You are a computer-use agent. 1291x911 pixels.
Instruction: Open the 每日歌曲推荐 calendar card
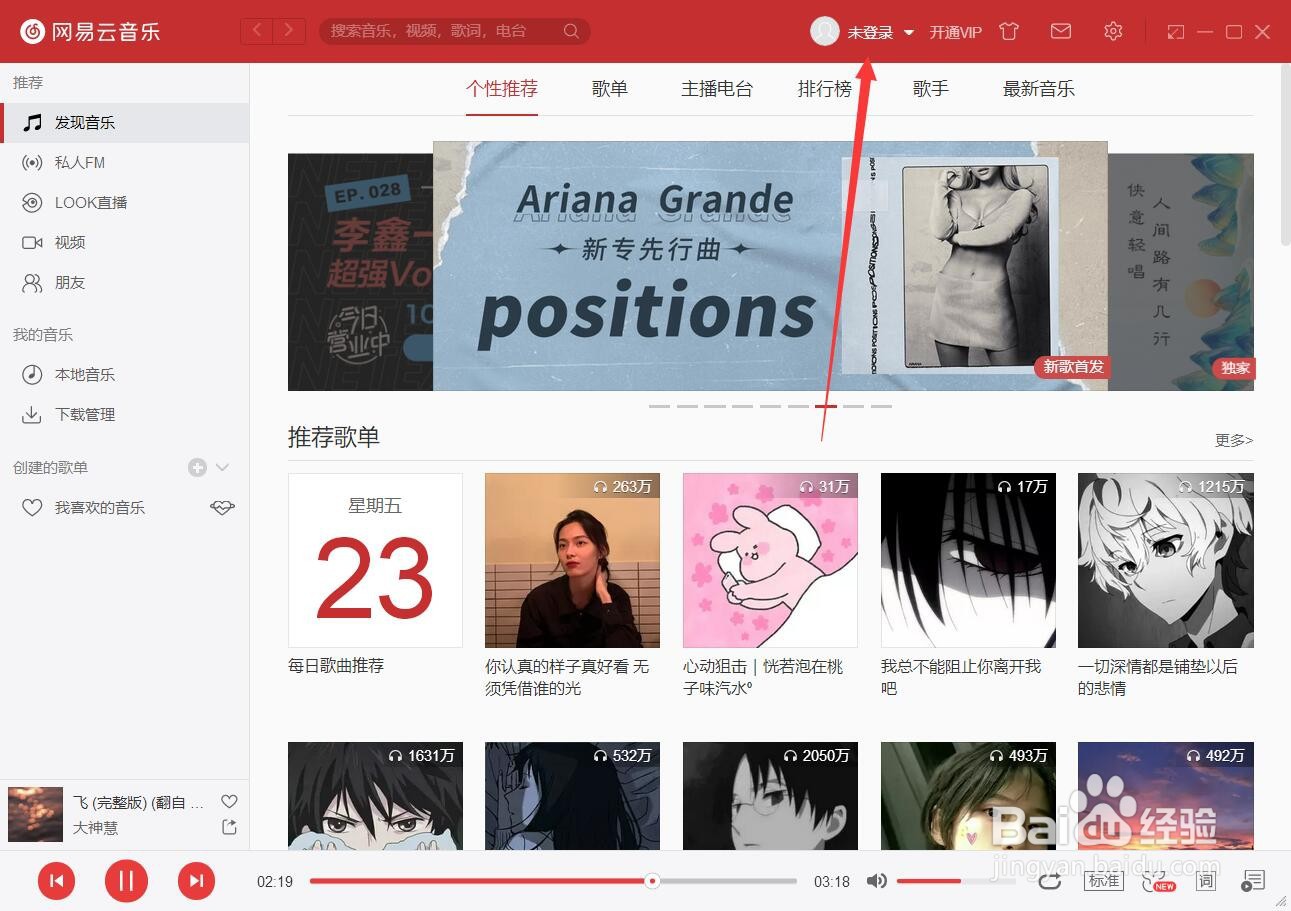(x=375, y=560)
